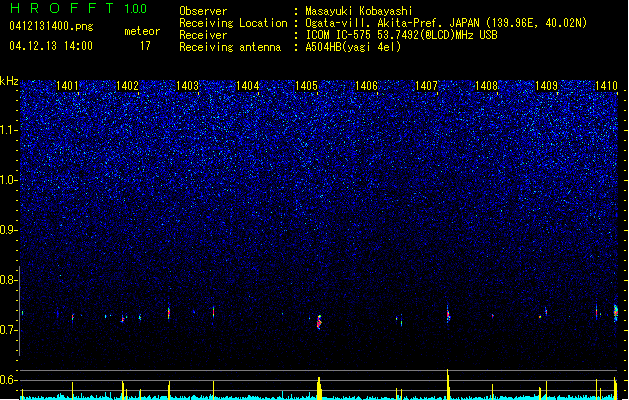
Task: Click the 0.6 kHz axis label
Action: [9, 380]
